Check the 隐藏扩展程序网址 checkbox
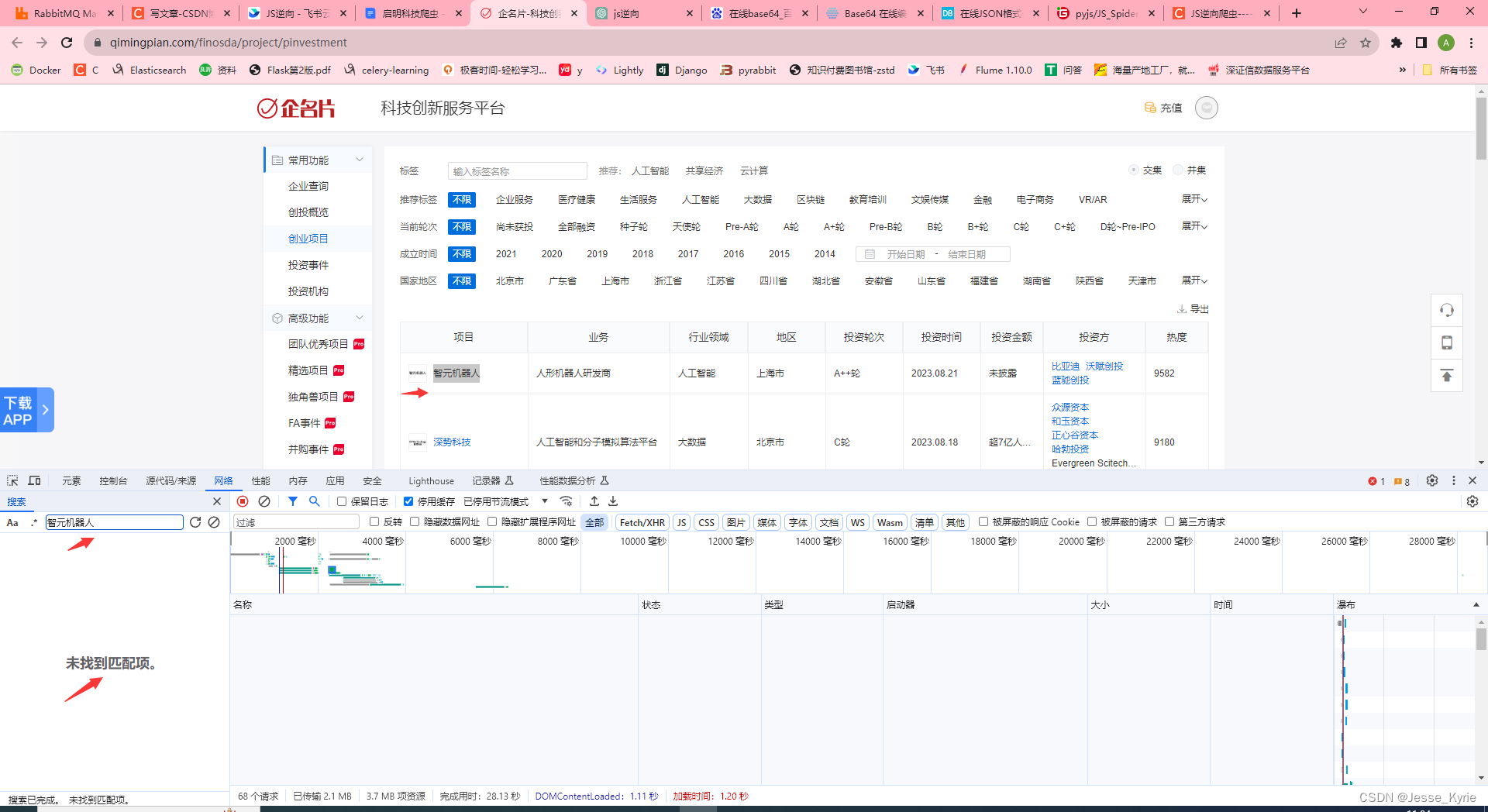 pos(492,521)
